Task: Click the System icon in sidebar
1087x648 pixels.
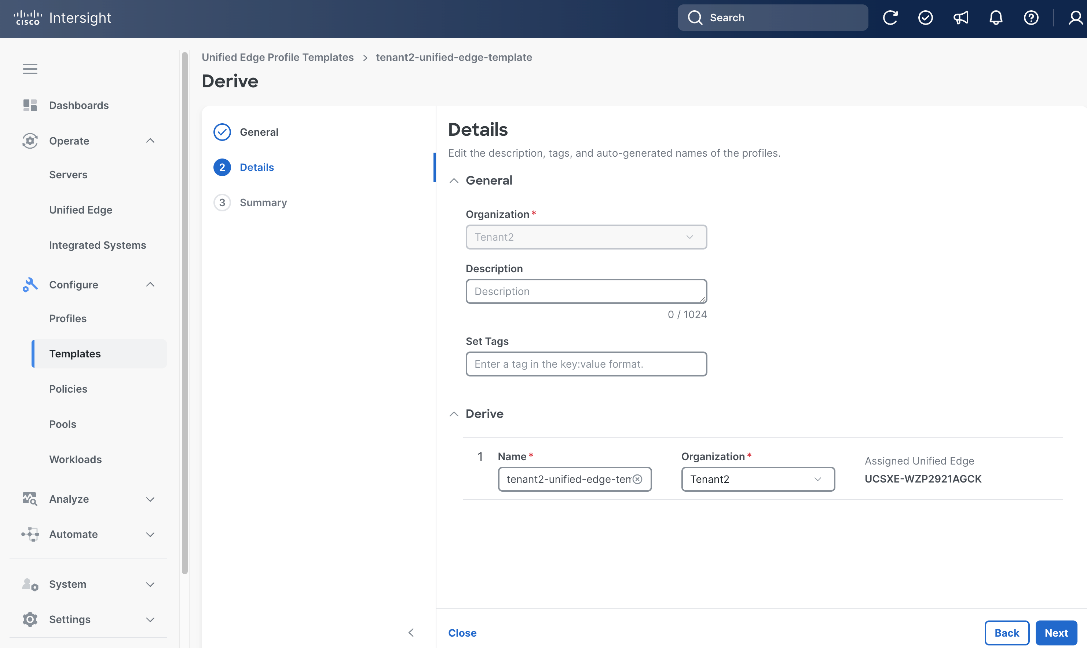Action: click(30, 584)
